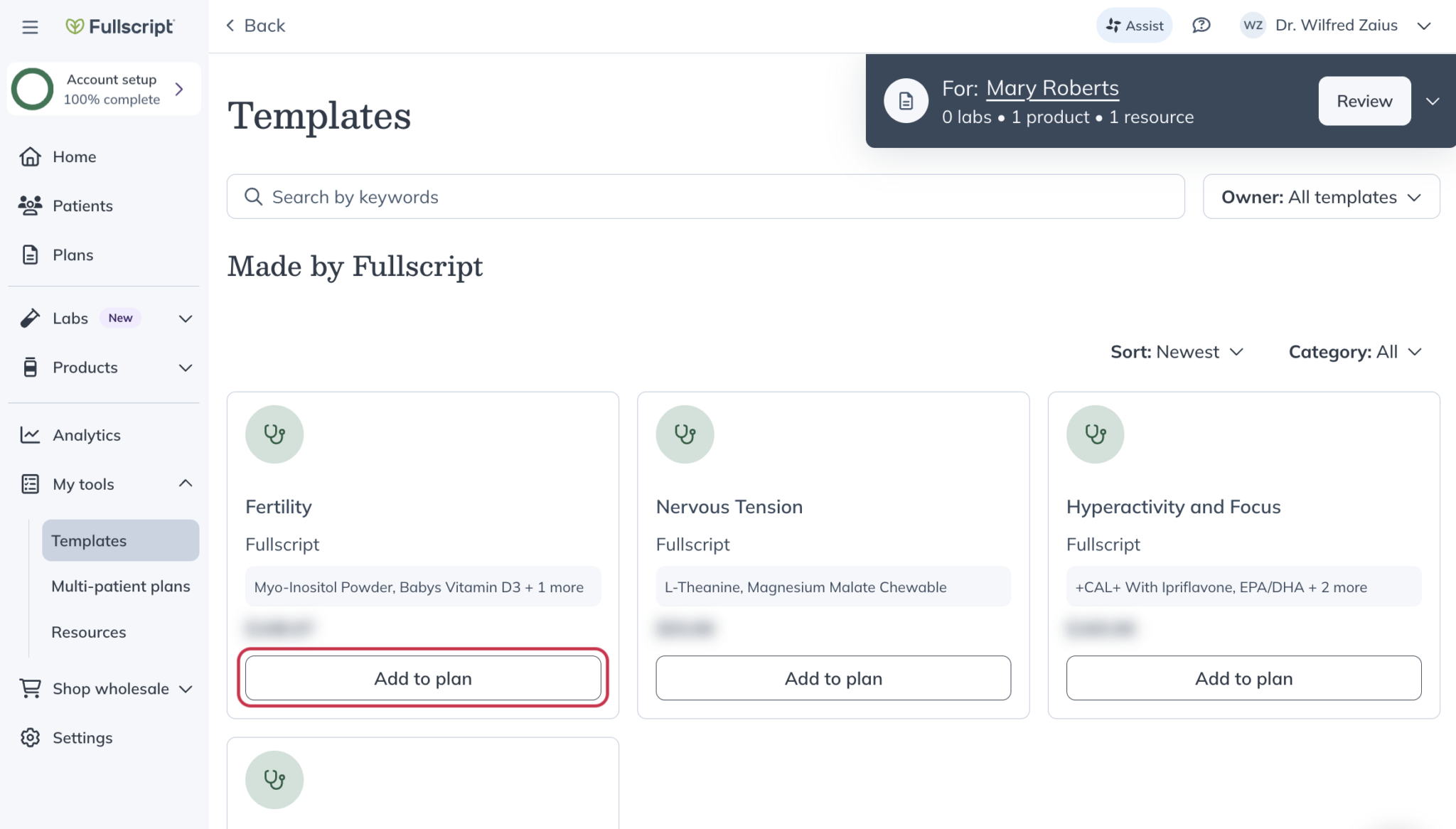Select Multi-patient plans in the sidebar
Screen dimensions: 1456x829
click(x=120, y=586)
